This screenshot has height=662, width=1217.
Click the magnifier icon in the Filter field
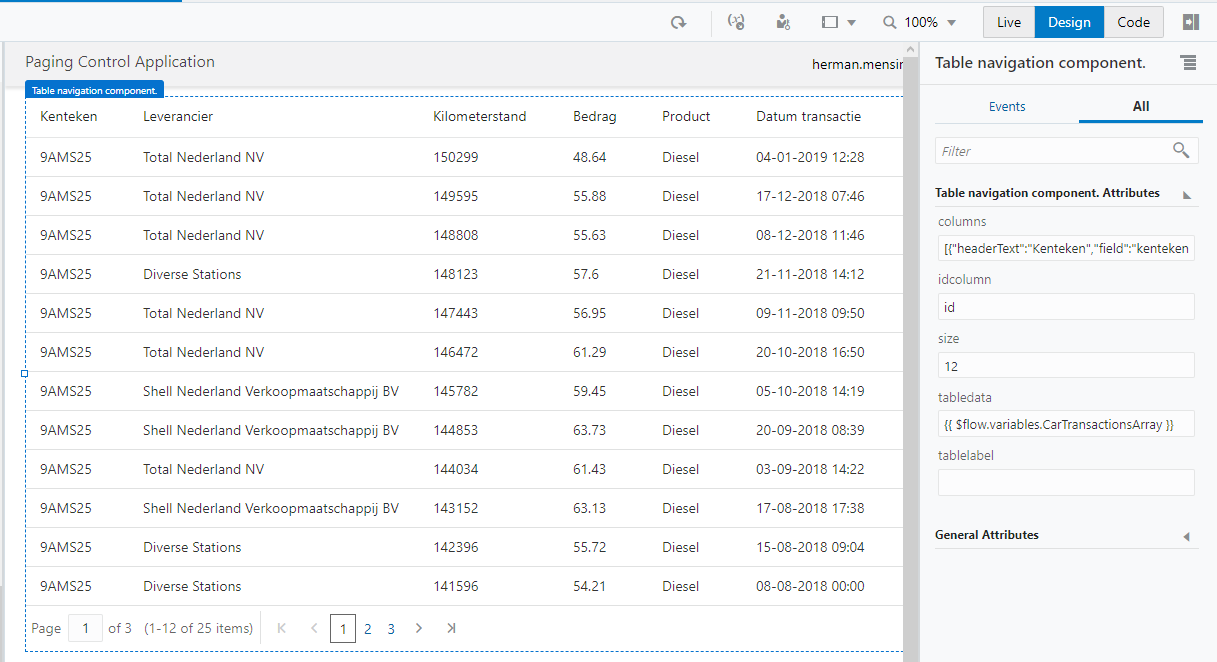[1181, 150]
